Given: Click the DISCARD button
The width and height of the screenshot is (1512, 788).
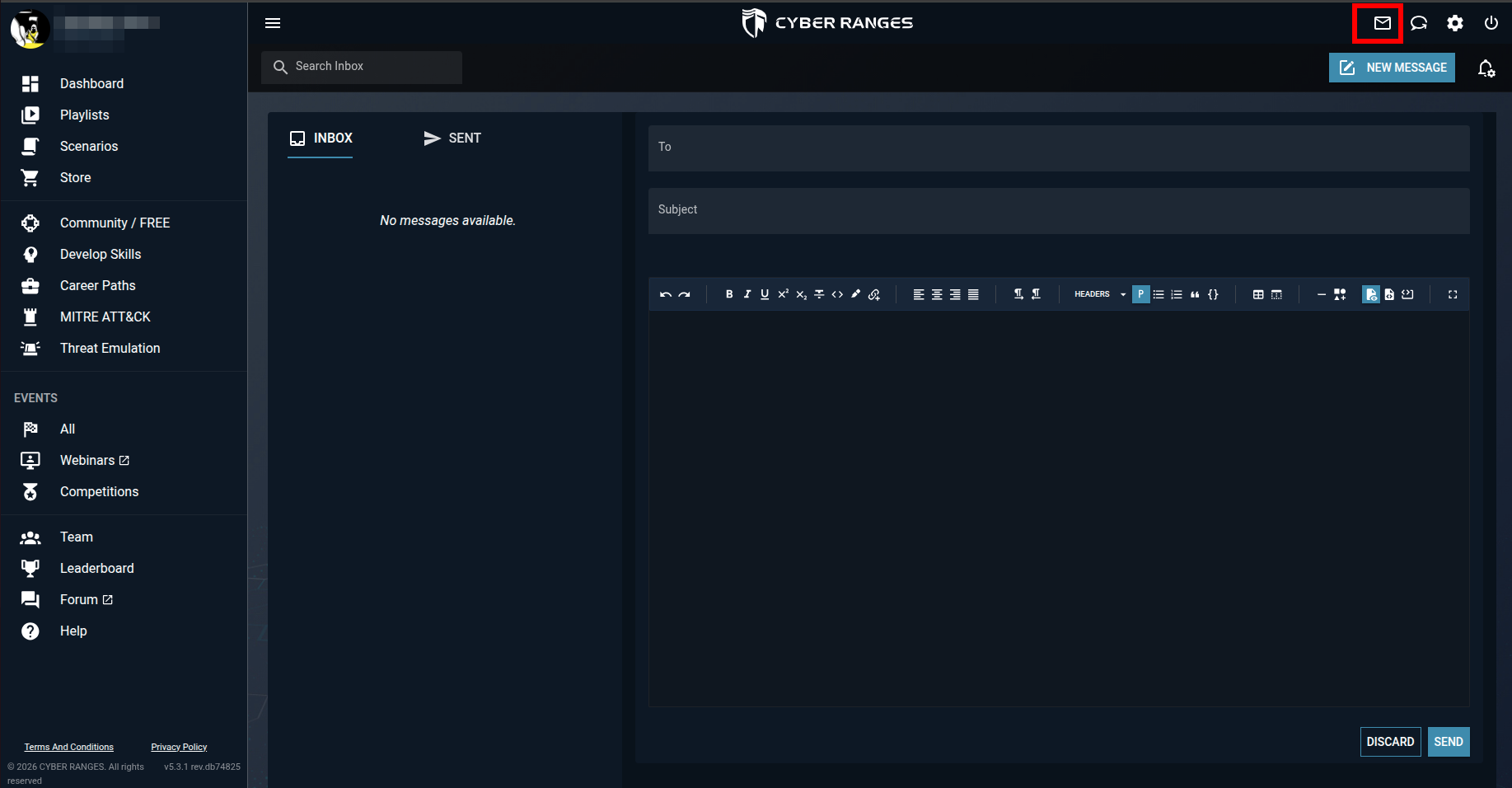Looking at the screenshot, I should 1390,742.
